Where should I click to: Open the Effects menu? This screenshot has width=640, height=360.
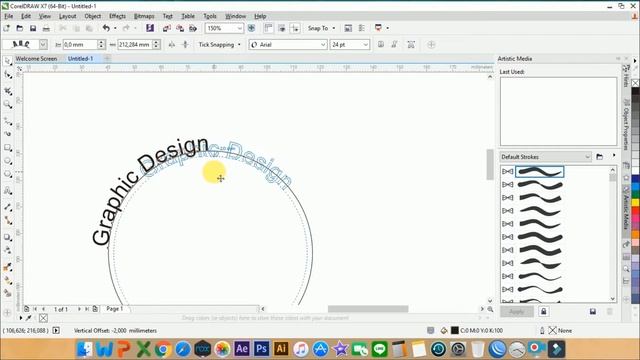point(117,16)
